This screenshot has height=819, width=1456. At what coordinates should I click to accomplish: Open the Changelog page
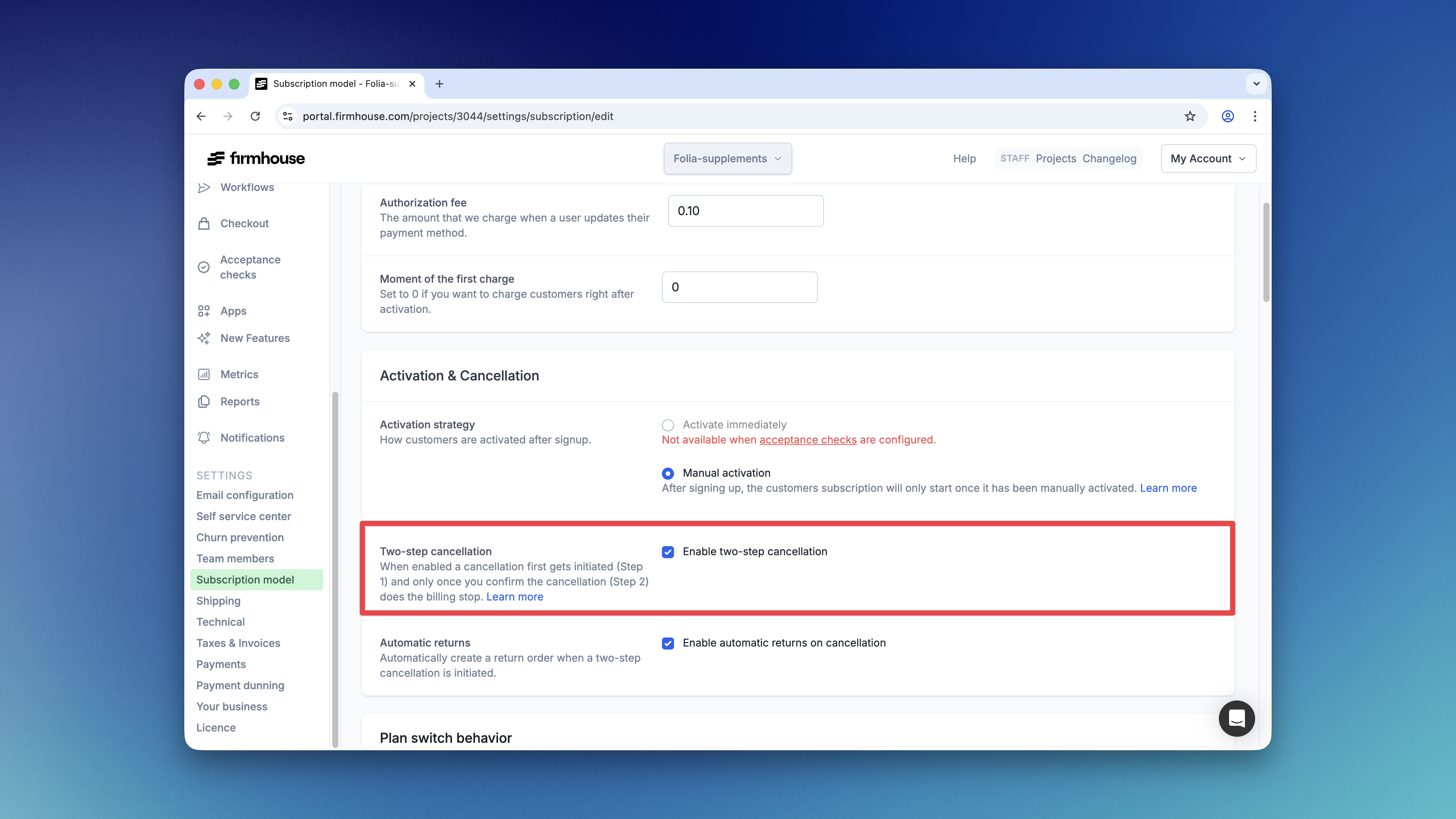1109,159
